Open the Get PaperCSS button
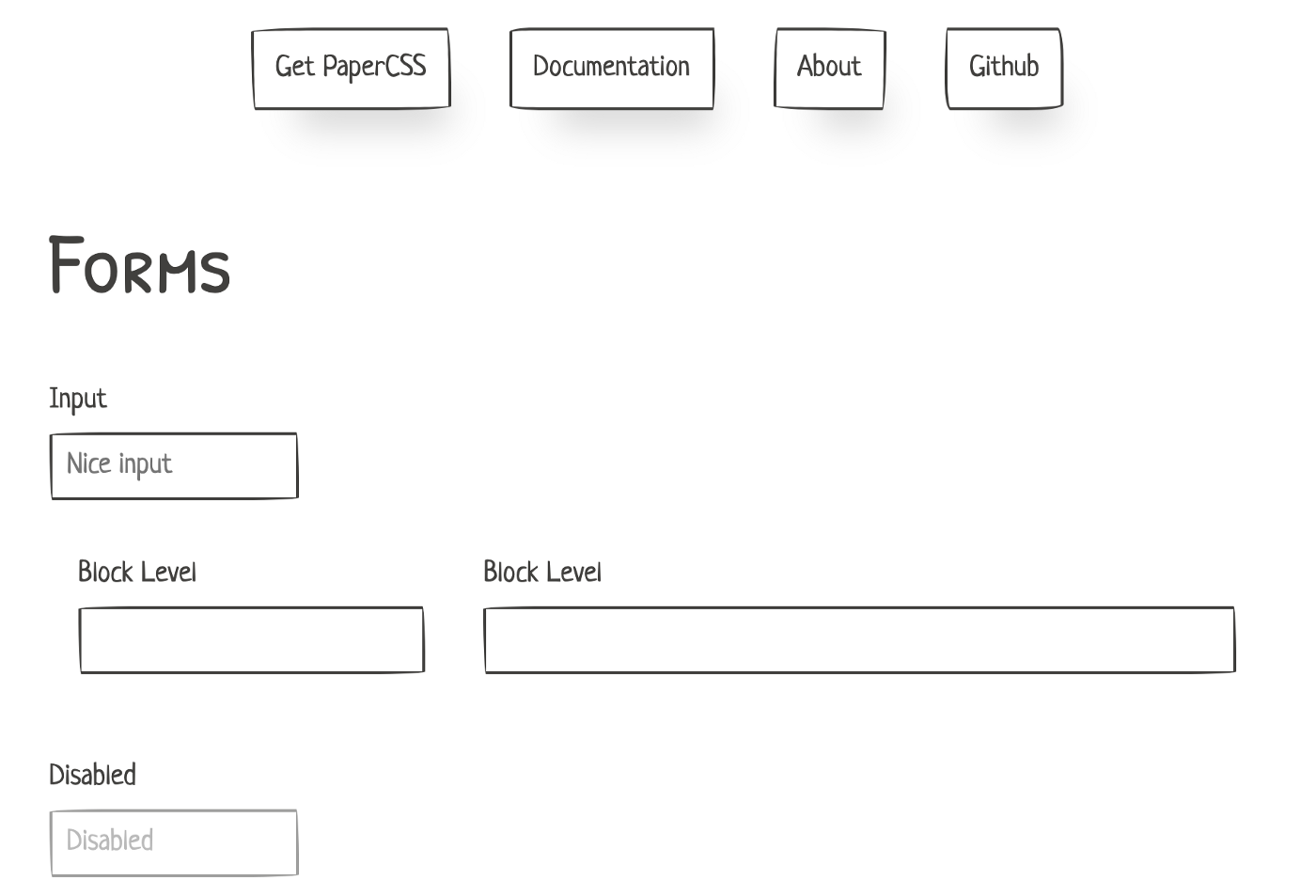Viewport: 1316px width, 896px height. coord(351,69)
